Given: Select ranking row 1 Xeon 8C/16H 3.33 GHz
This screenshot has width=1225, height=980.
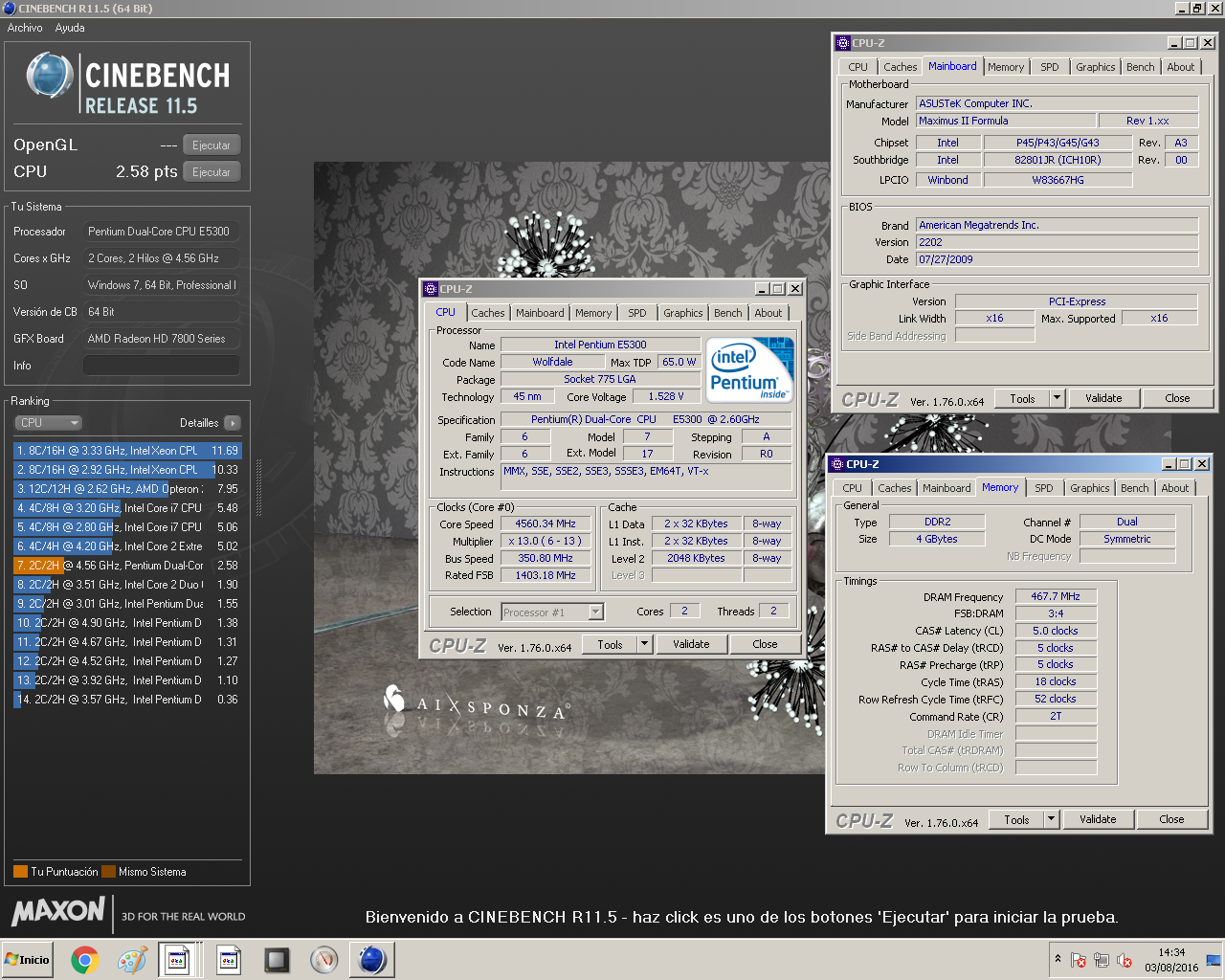Looking at the screenshot, I should (127, 451).
